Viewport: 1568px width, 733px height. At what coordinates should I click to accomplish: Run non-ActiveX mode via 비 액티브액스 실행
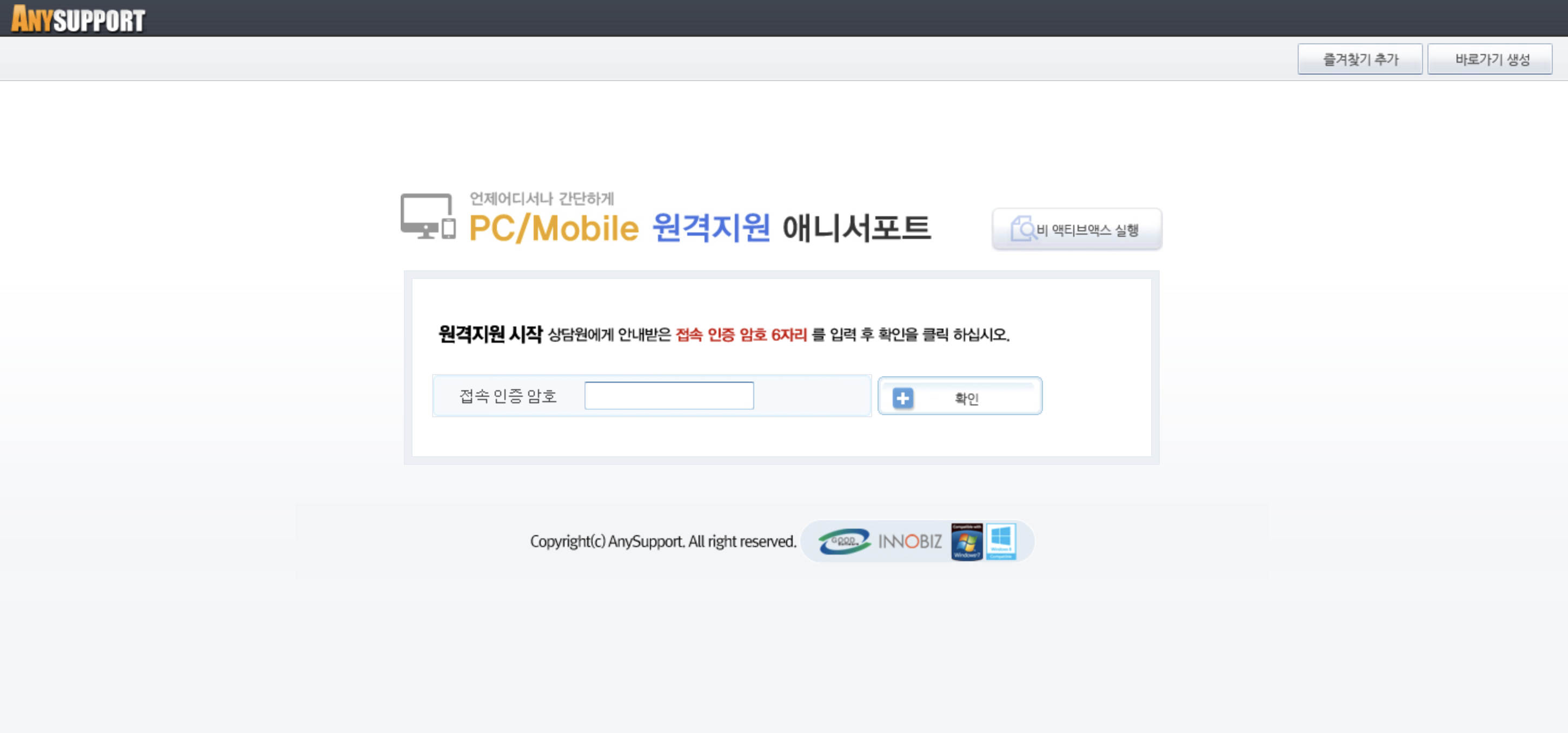click(1077, 229)
